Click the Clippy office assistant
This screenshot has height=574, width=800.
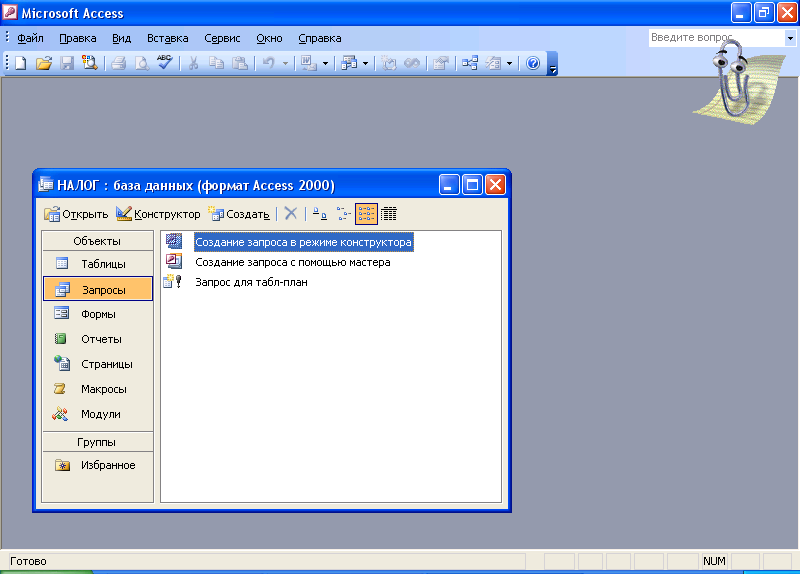point(738,83)
